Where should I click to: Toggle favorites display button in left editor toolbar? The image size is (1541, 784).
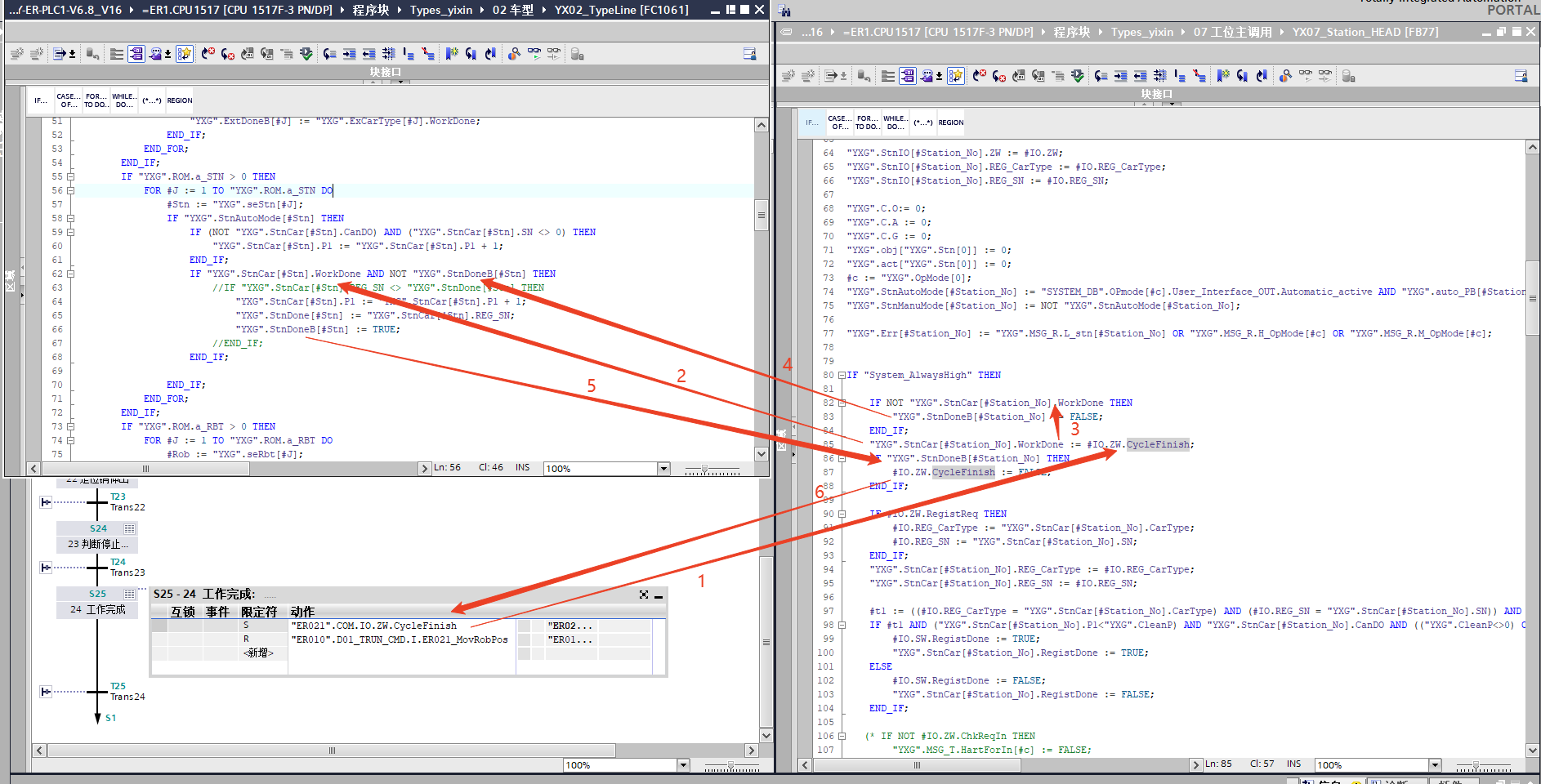click(x=185, y=54)
